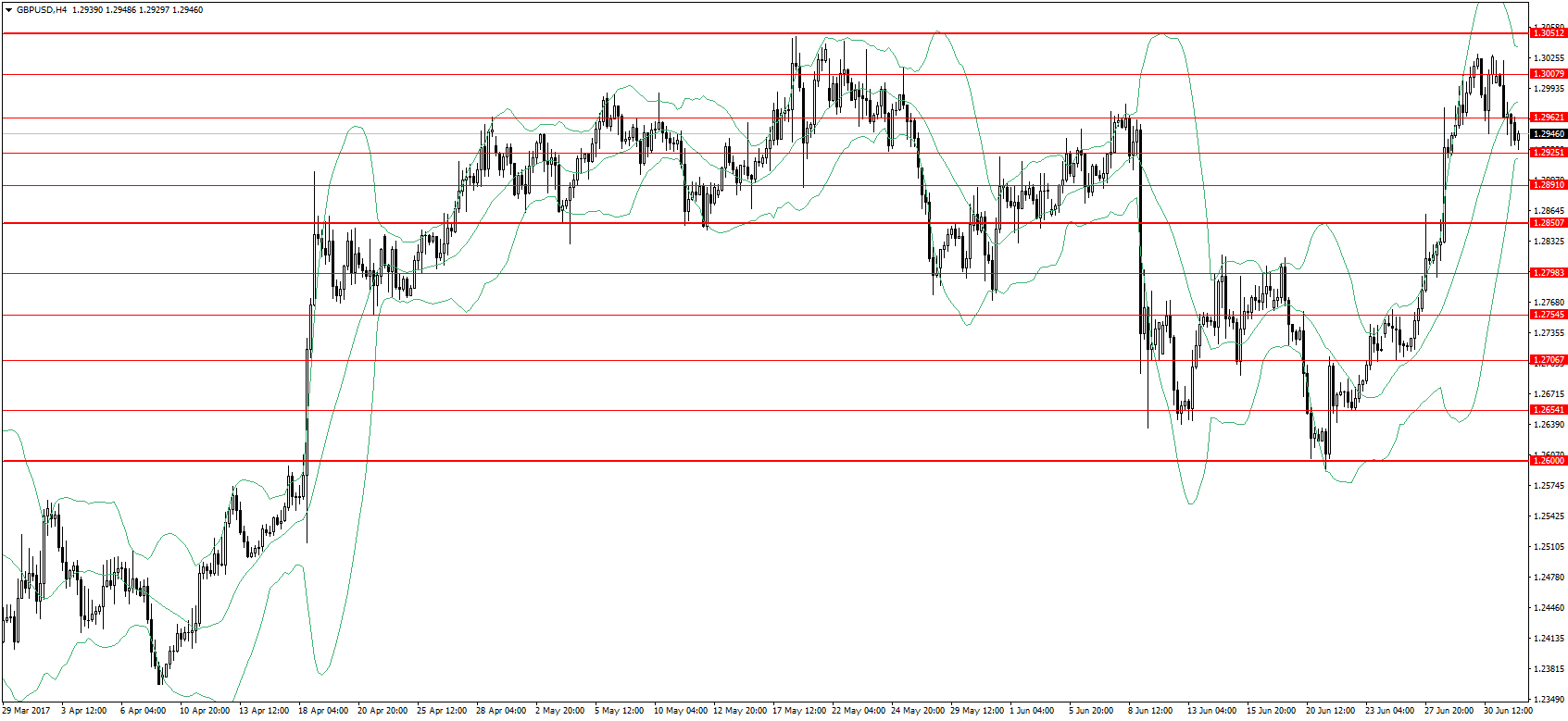Select the red 1.29251 price level label
The image size is (1568, 721).
coord(1549,152)
